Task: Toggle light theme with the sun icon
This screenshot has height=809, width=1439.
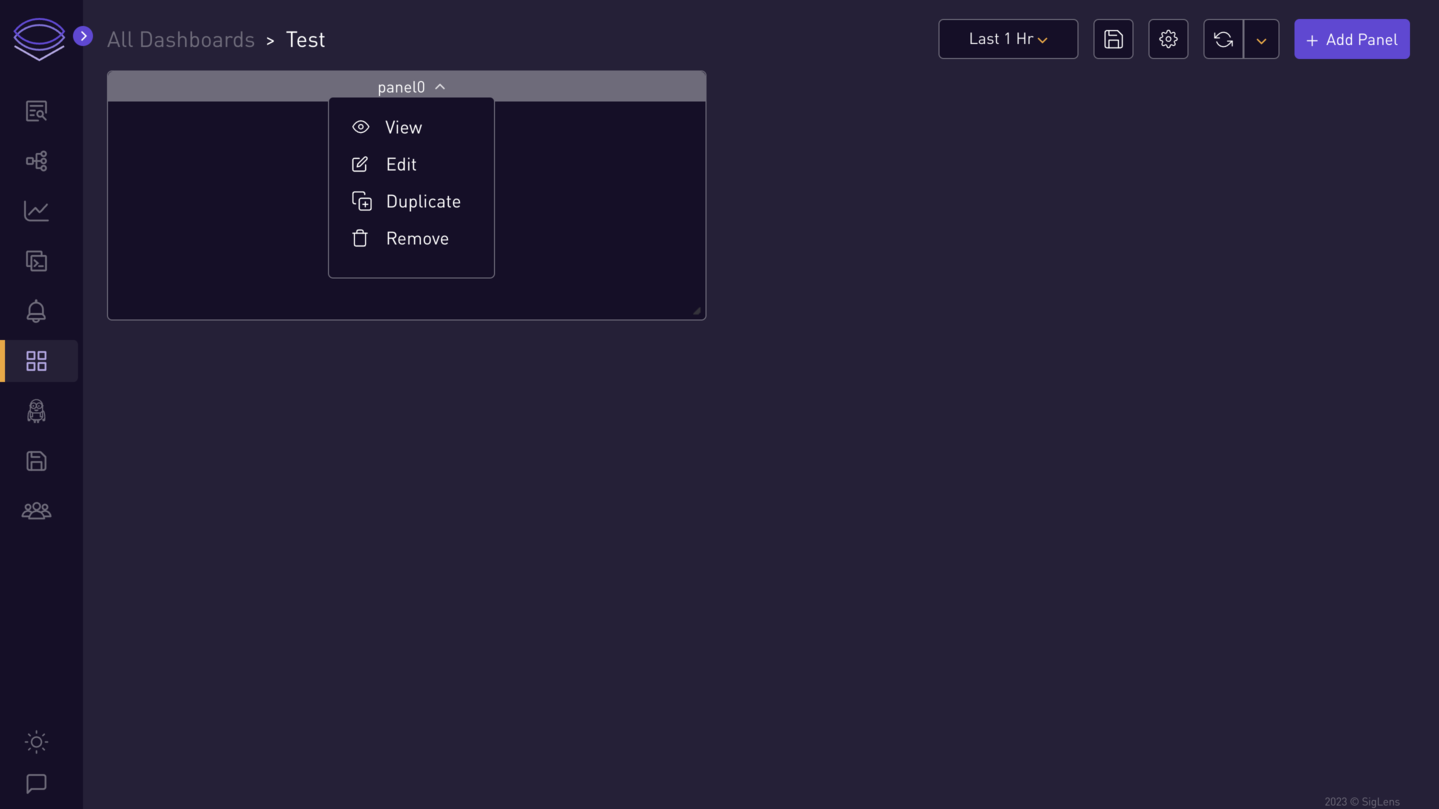Action: 36,742
